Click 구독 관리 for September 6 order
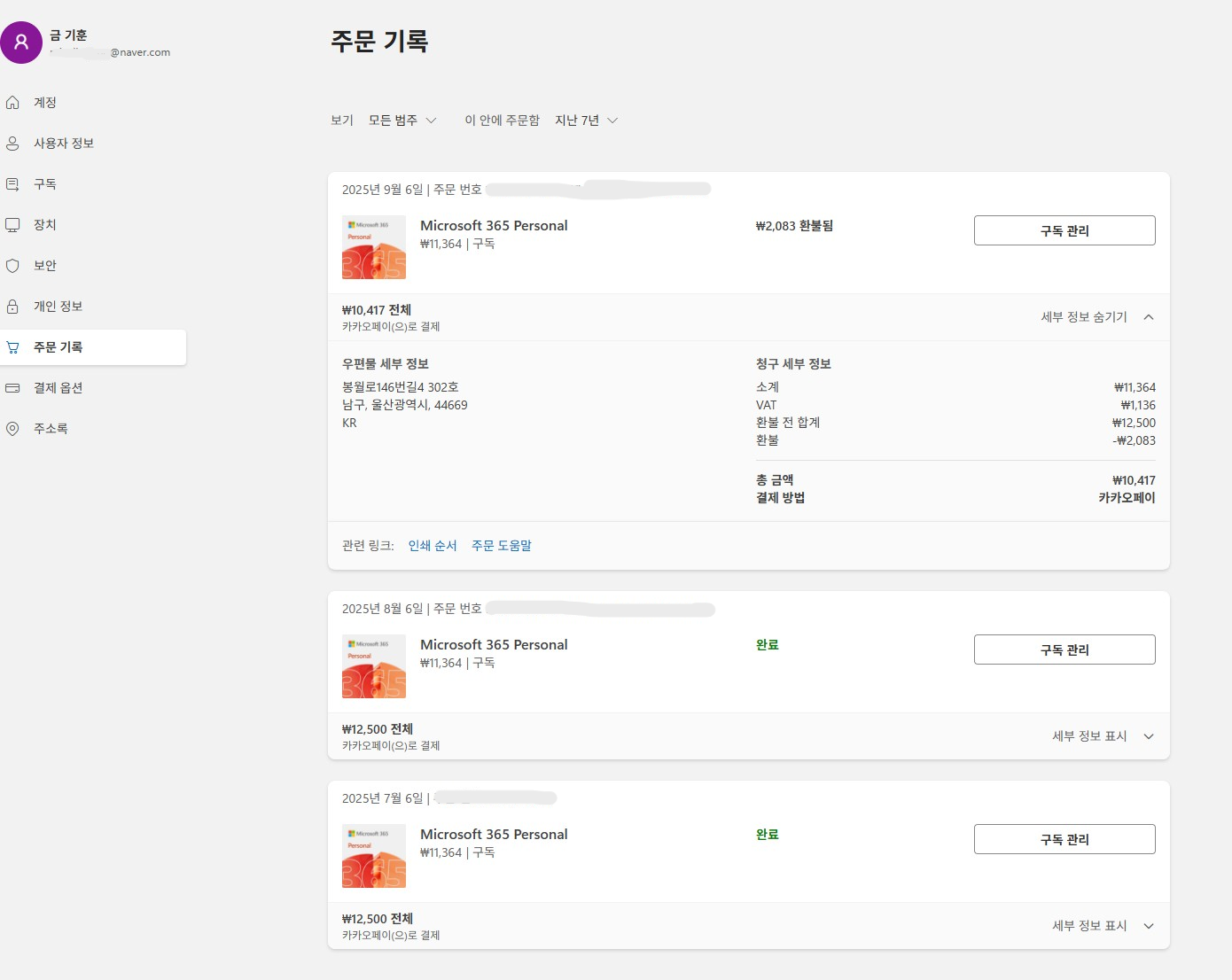 pyautogui.click(x=1064, y=230)
